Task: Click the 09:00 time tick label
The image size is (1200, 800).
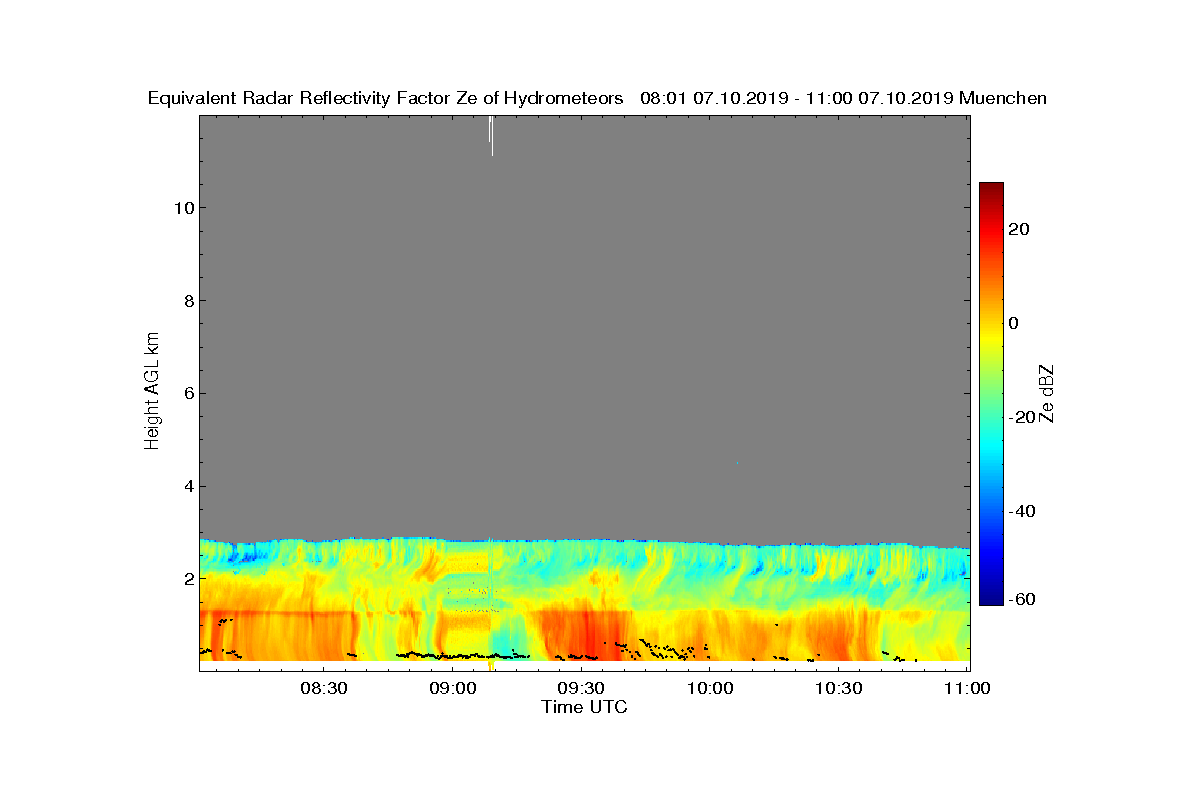Action: [x=453, y=688]
